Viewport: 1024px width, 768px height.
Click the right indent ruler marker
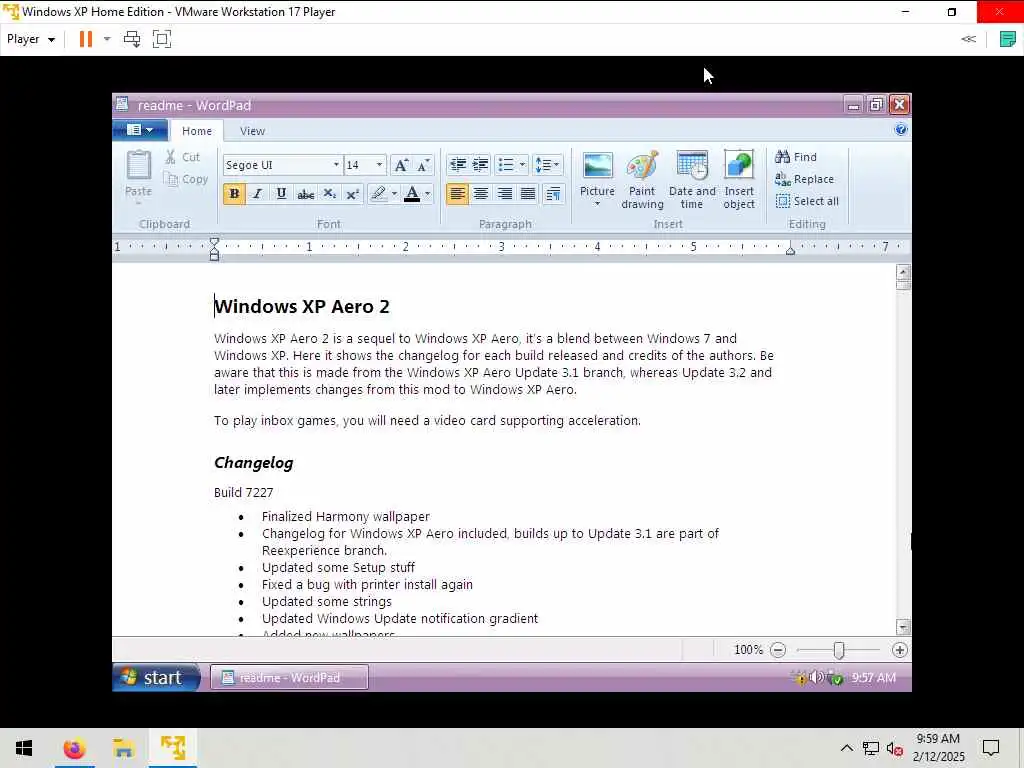[790, 249]
